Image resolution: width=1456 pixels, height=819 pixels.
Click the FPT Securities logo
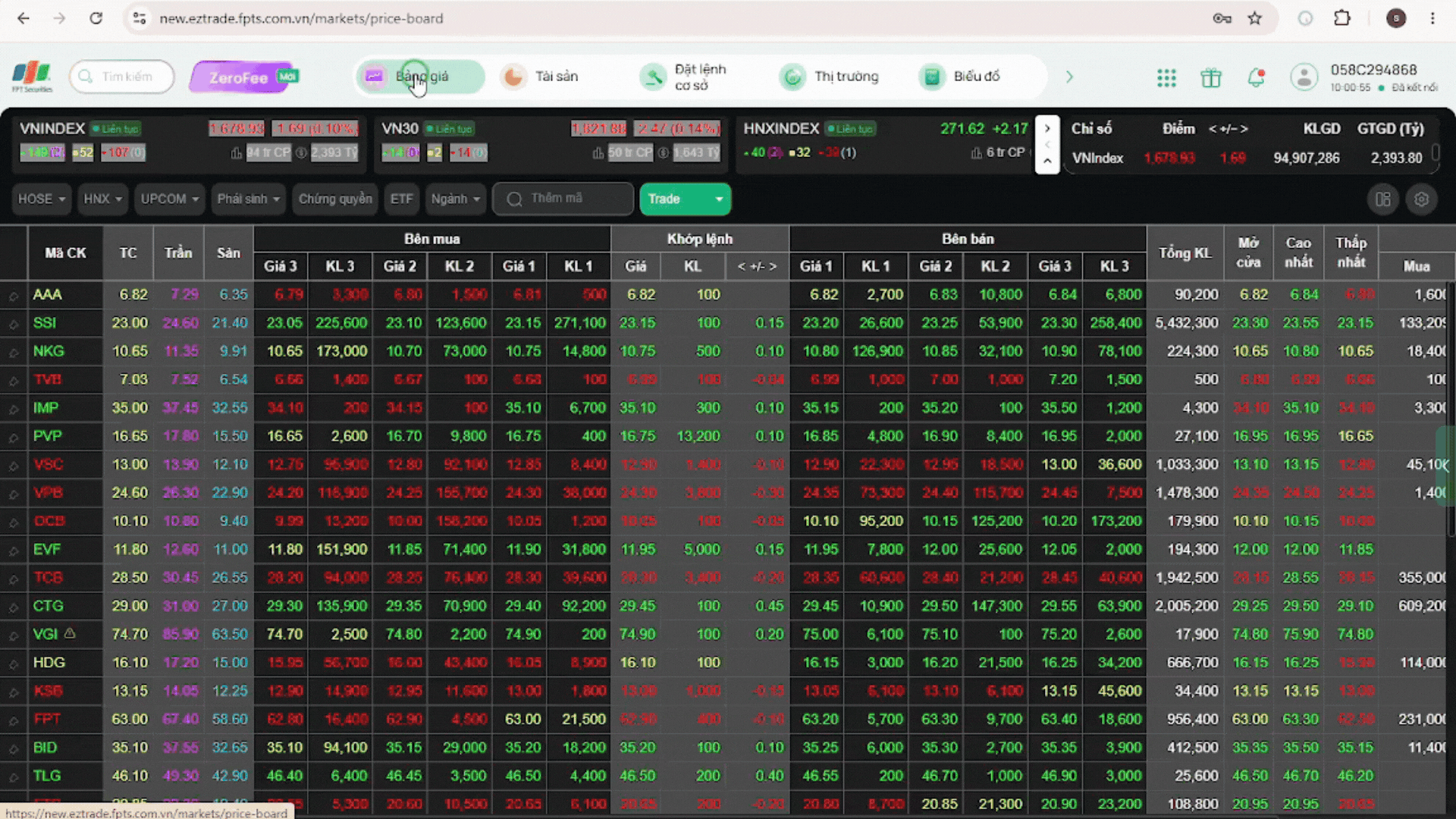[32, 77]
